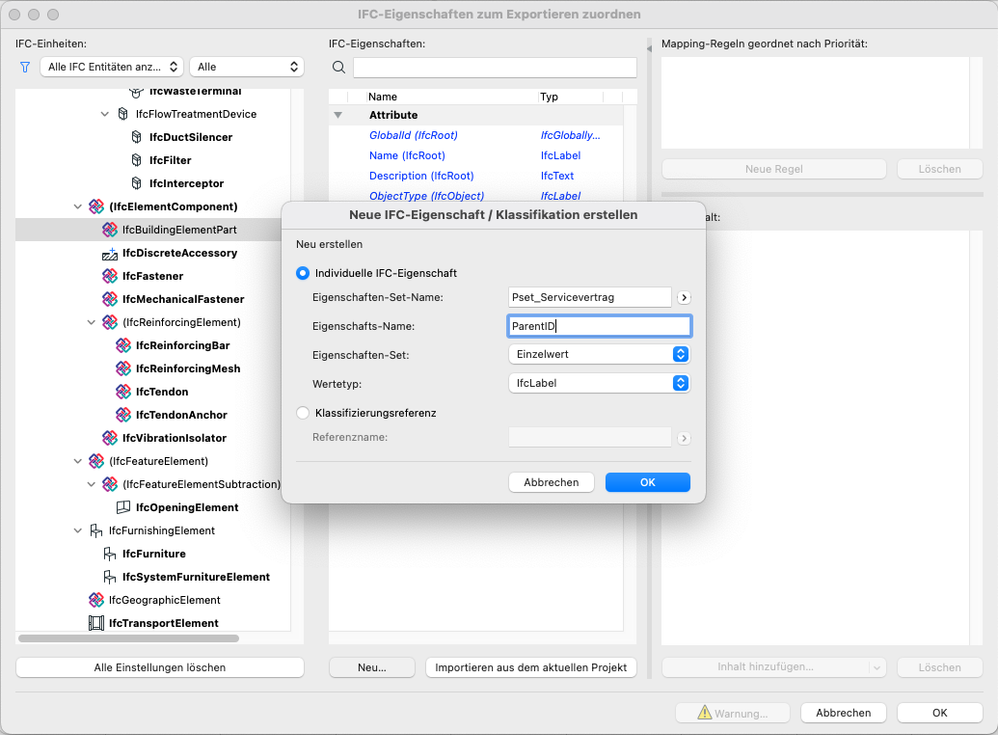Collapse the Attribute group triangle

tap(338, 115)
